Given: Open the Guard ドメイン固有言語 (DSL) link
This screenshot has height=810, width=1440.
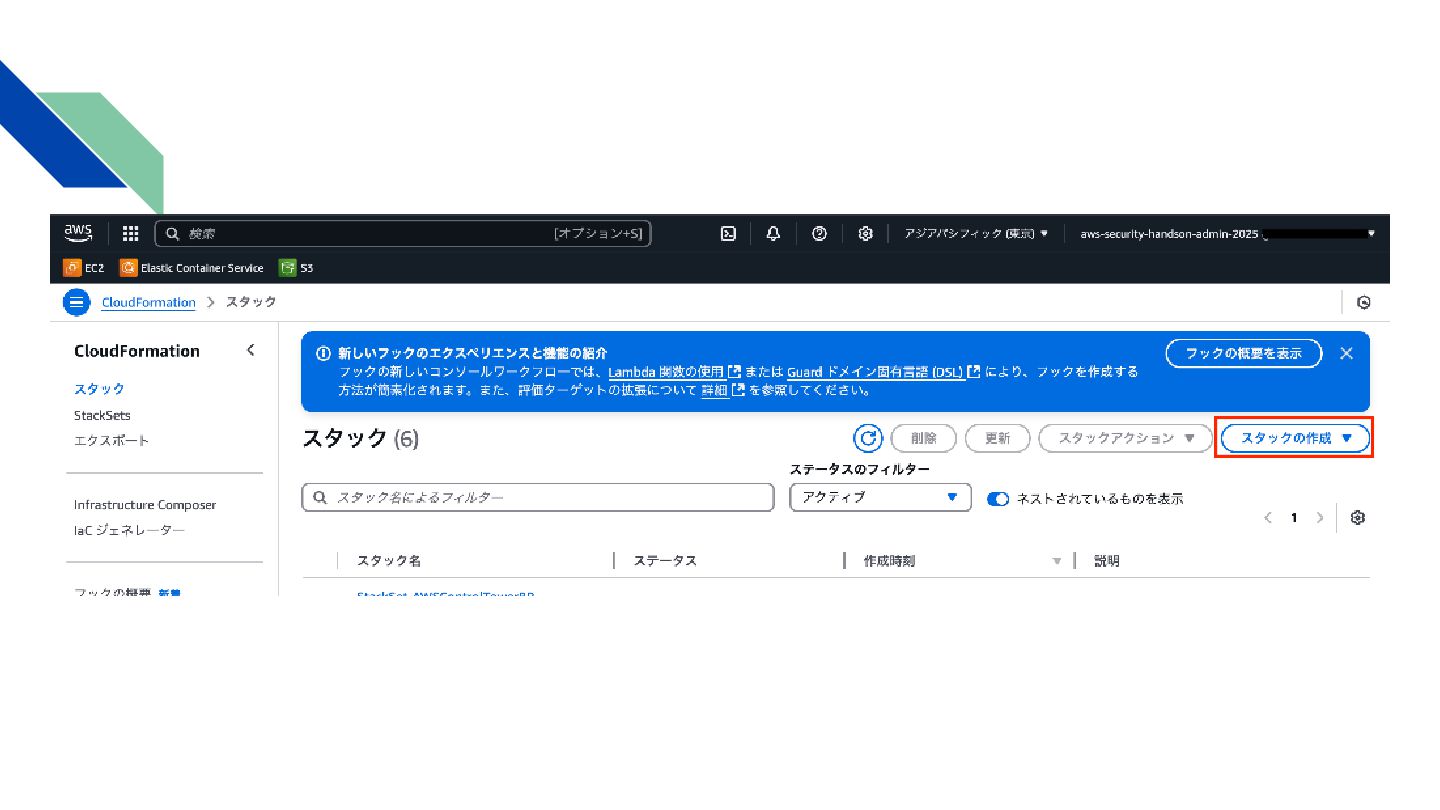Looking at the screenshot, I should pyautogui.click(x=883, y=372).
